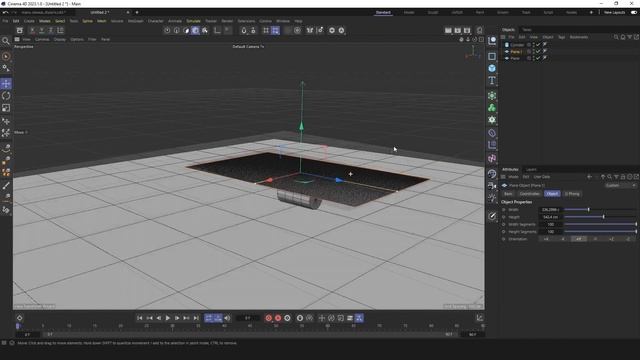Click the search magnifier icon at top left

pos(6,41)
